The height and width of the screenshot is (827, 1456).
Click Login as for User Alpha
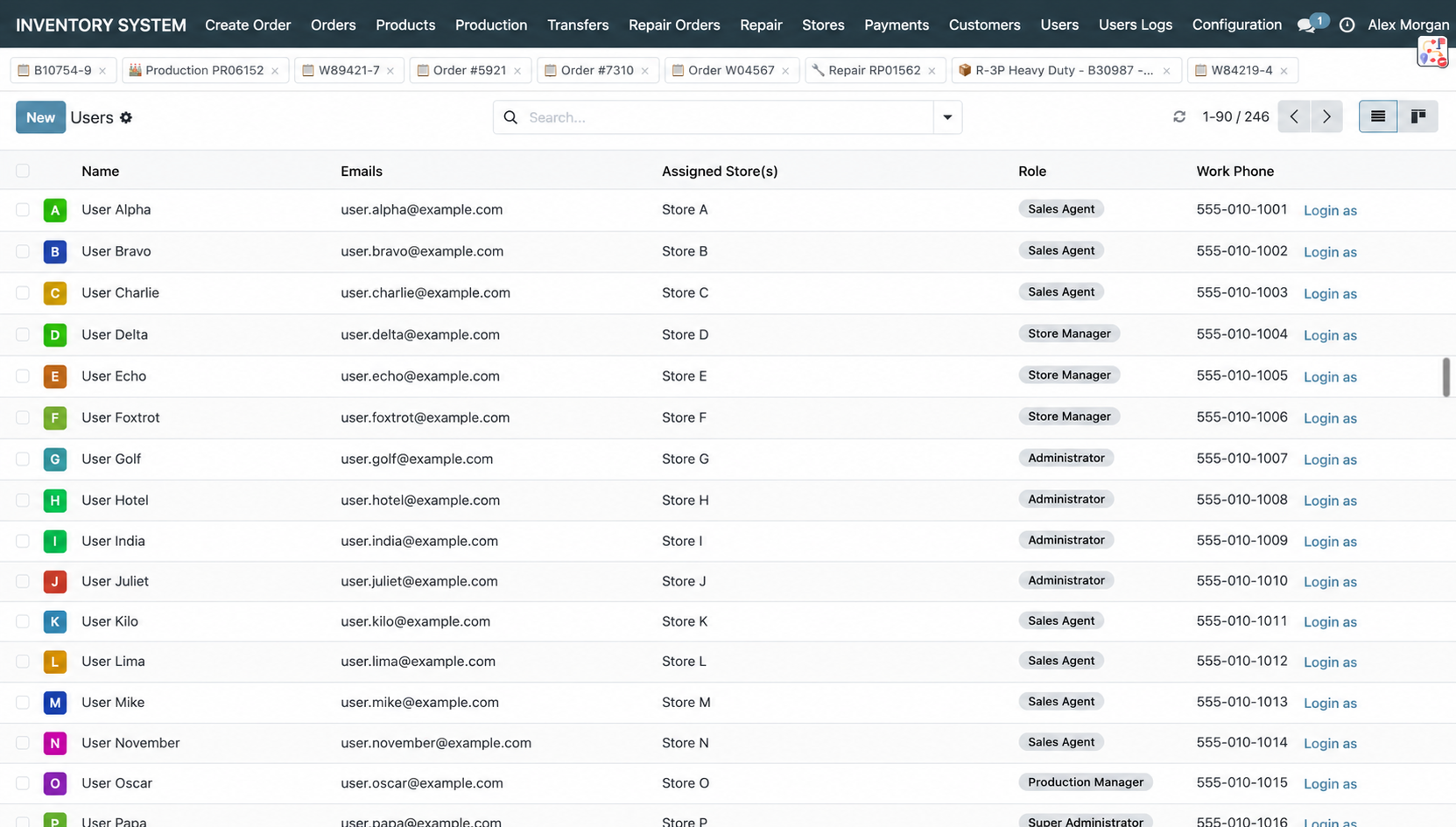1330,210
